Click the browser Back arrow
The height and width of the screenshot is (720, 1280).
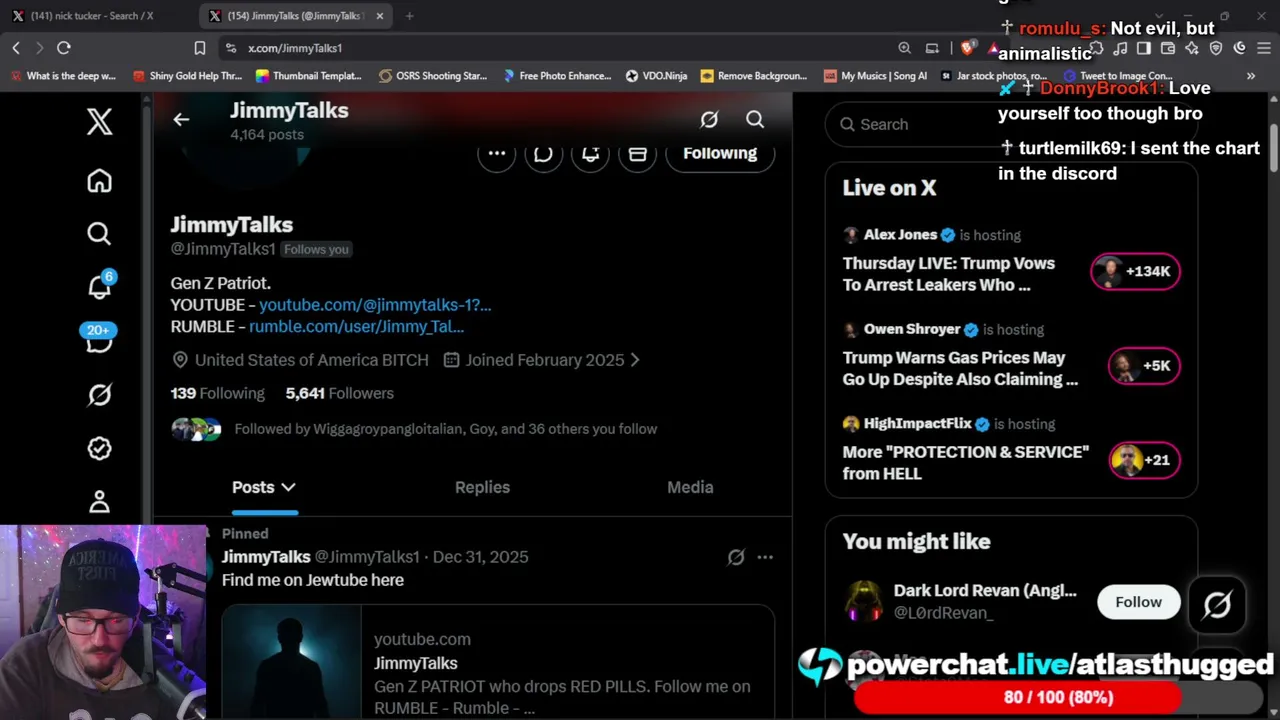(x=16, y=48)
